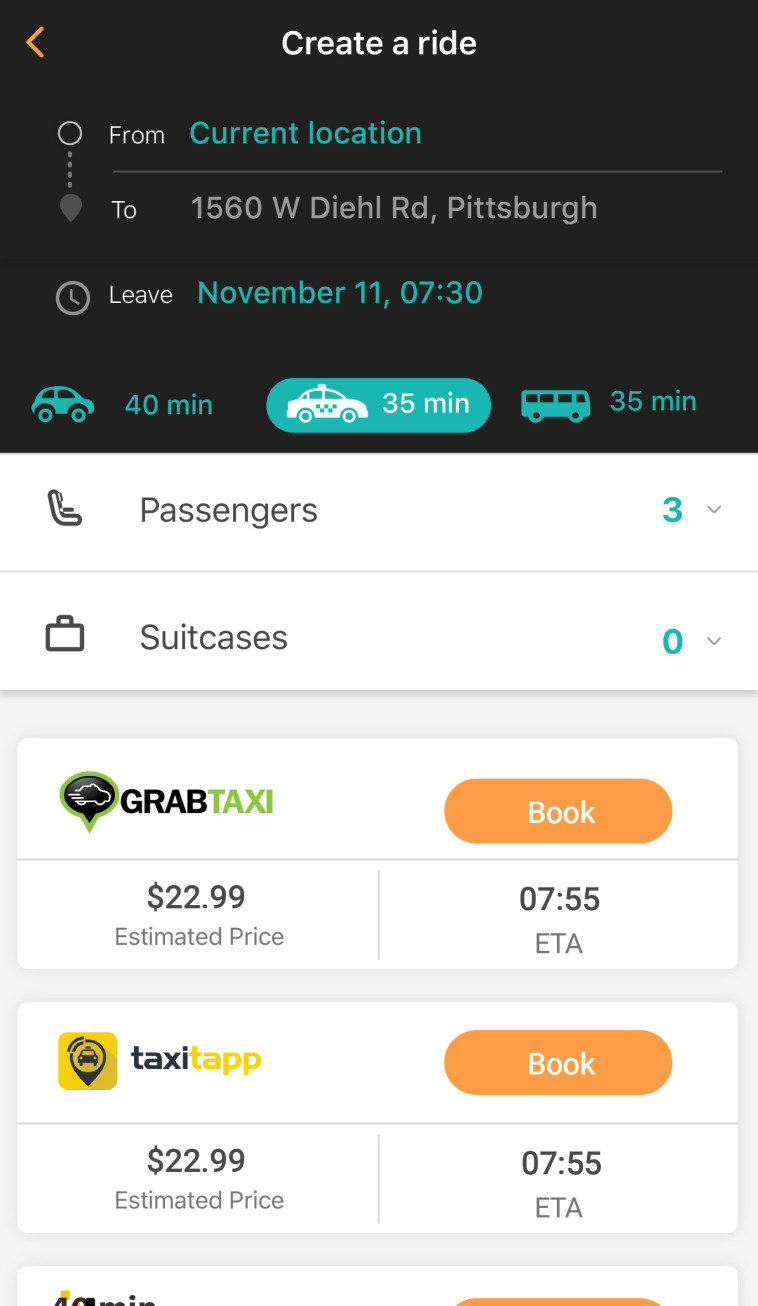
Task: Edit the Current location origin field
Action: pyautogui.click(x=305, y=133)
